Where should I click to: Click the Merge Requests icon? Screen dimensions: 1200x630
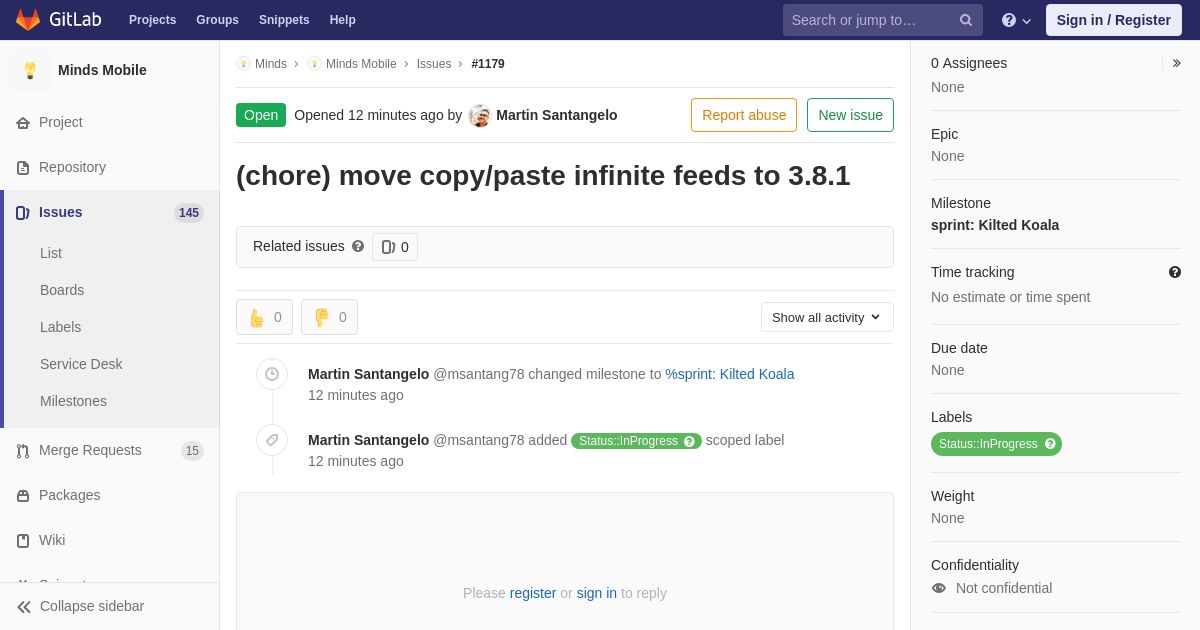(23, 450)
